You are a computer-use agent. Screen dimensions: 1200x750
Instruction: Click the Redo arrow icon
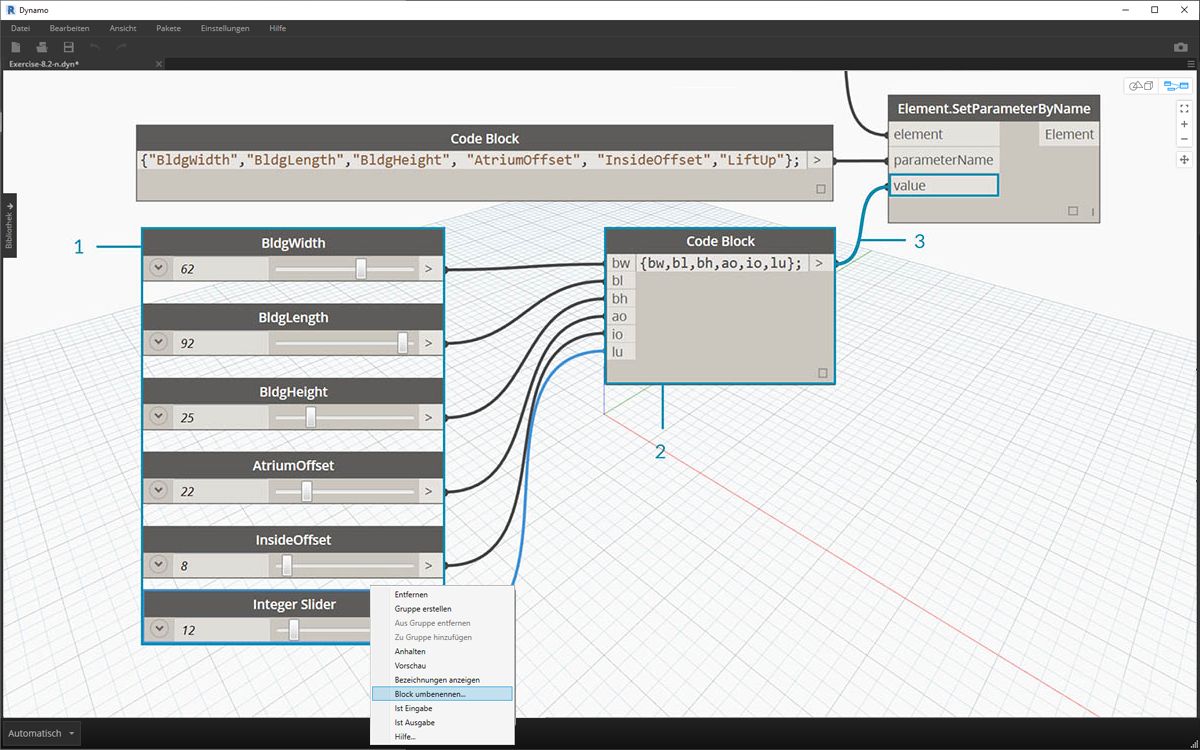[x=121, y=47]
